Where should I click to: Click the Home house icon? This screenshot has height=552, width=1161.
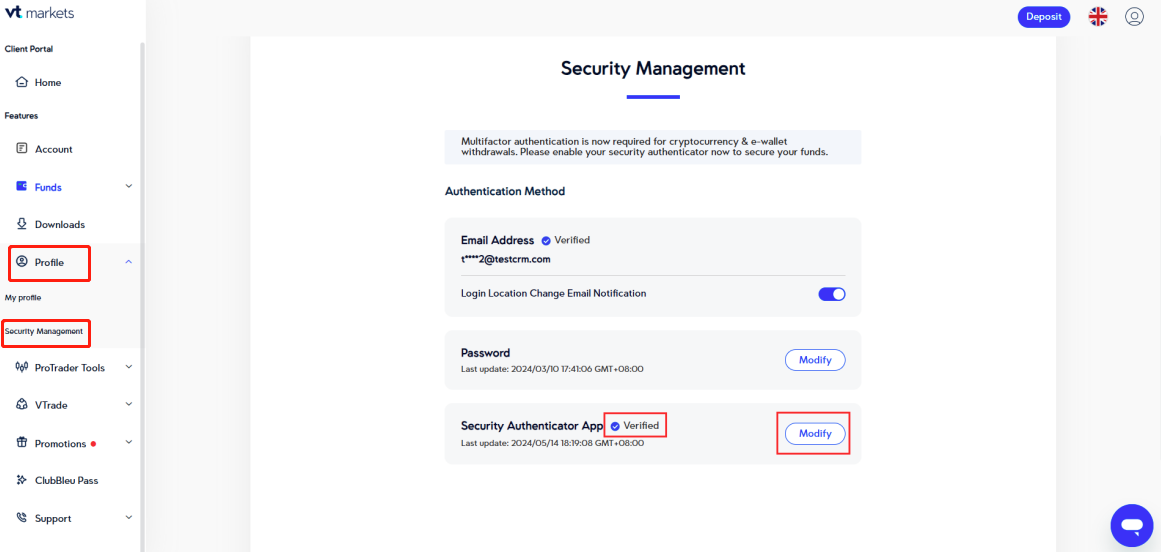pyautogui.click(x=22, y=82)
